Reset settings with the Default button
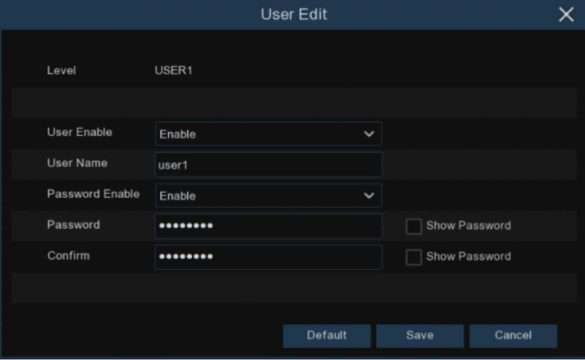The width and height of the screenshot is (585, 360). point(327,336)
